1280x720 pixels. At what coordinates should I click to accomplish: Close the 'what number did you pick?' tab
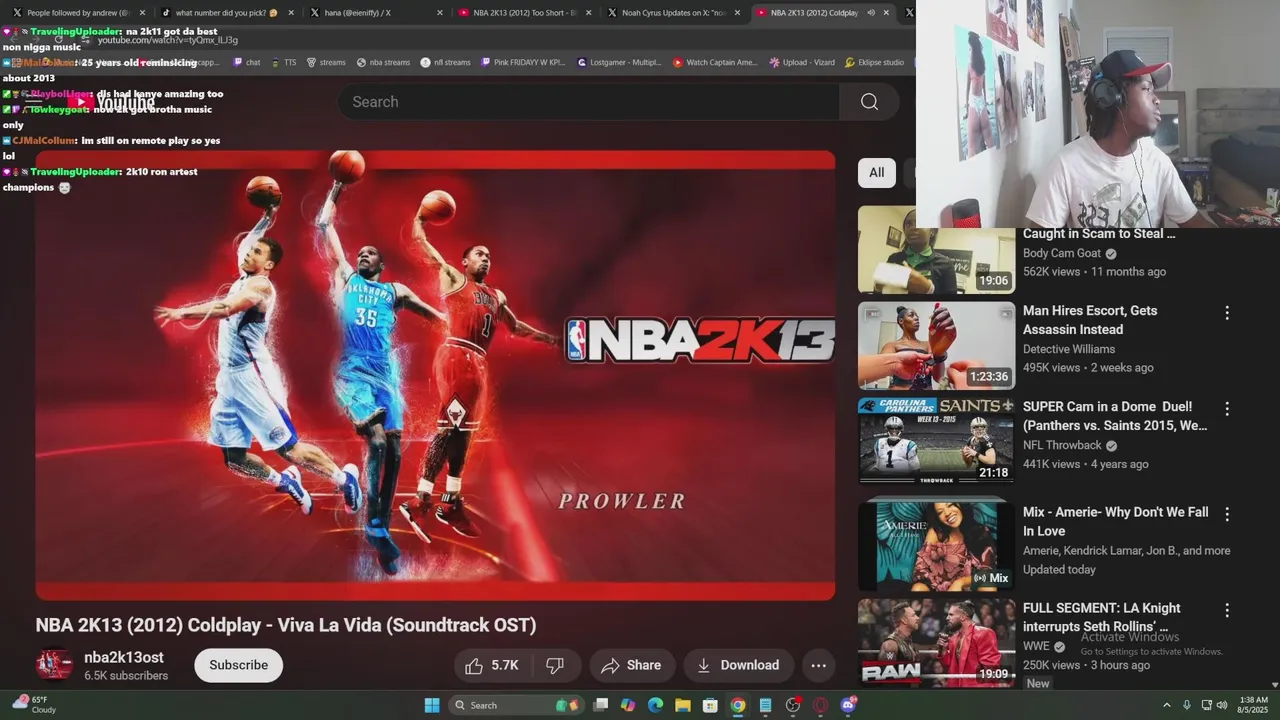(290, 13)
